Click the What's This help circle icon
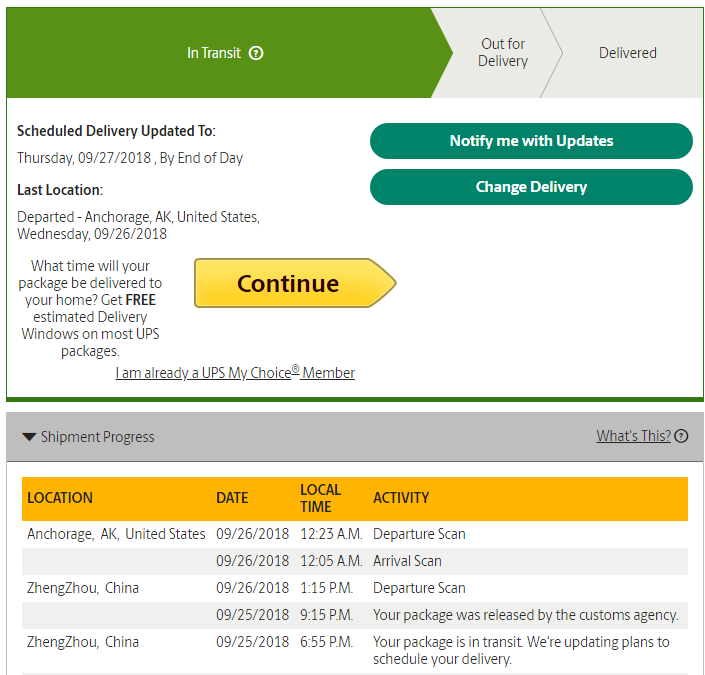 click(681, 436)
